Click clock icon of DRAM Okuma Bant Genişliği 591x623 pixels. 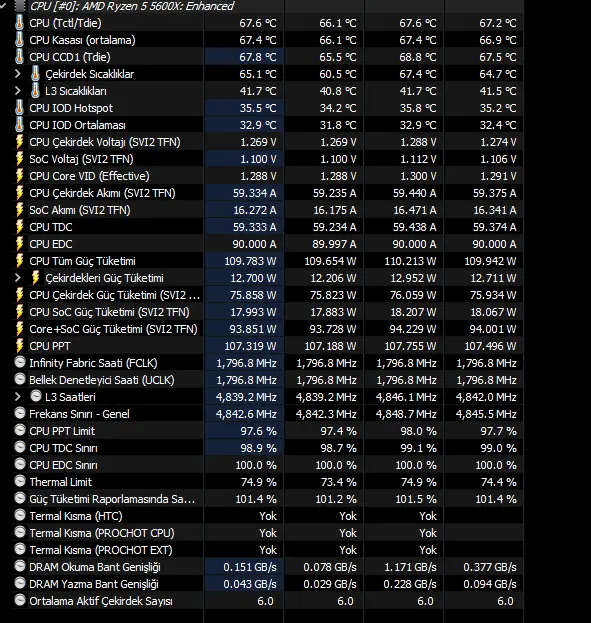19,566
